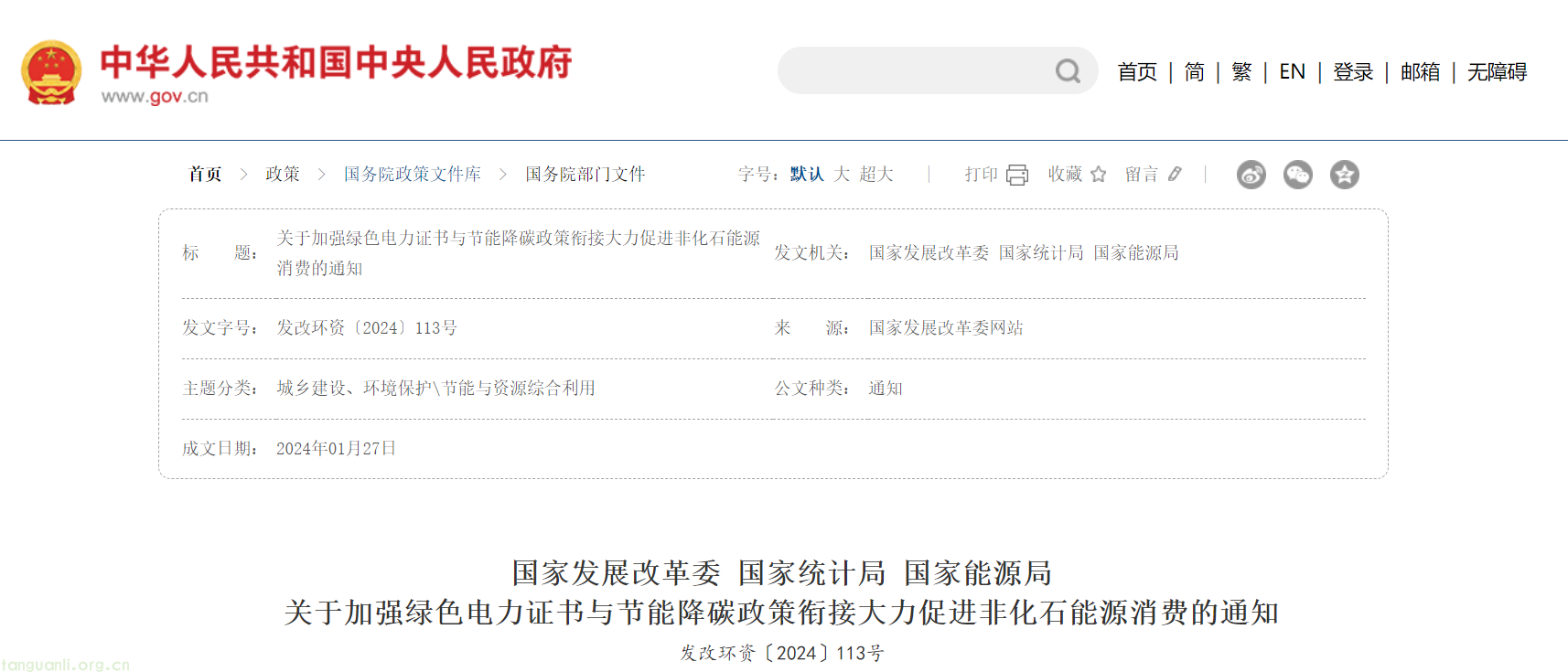Click the printer icon
The width and height of the screenshot is (1568, 672).
point(1017,175)
